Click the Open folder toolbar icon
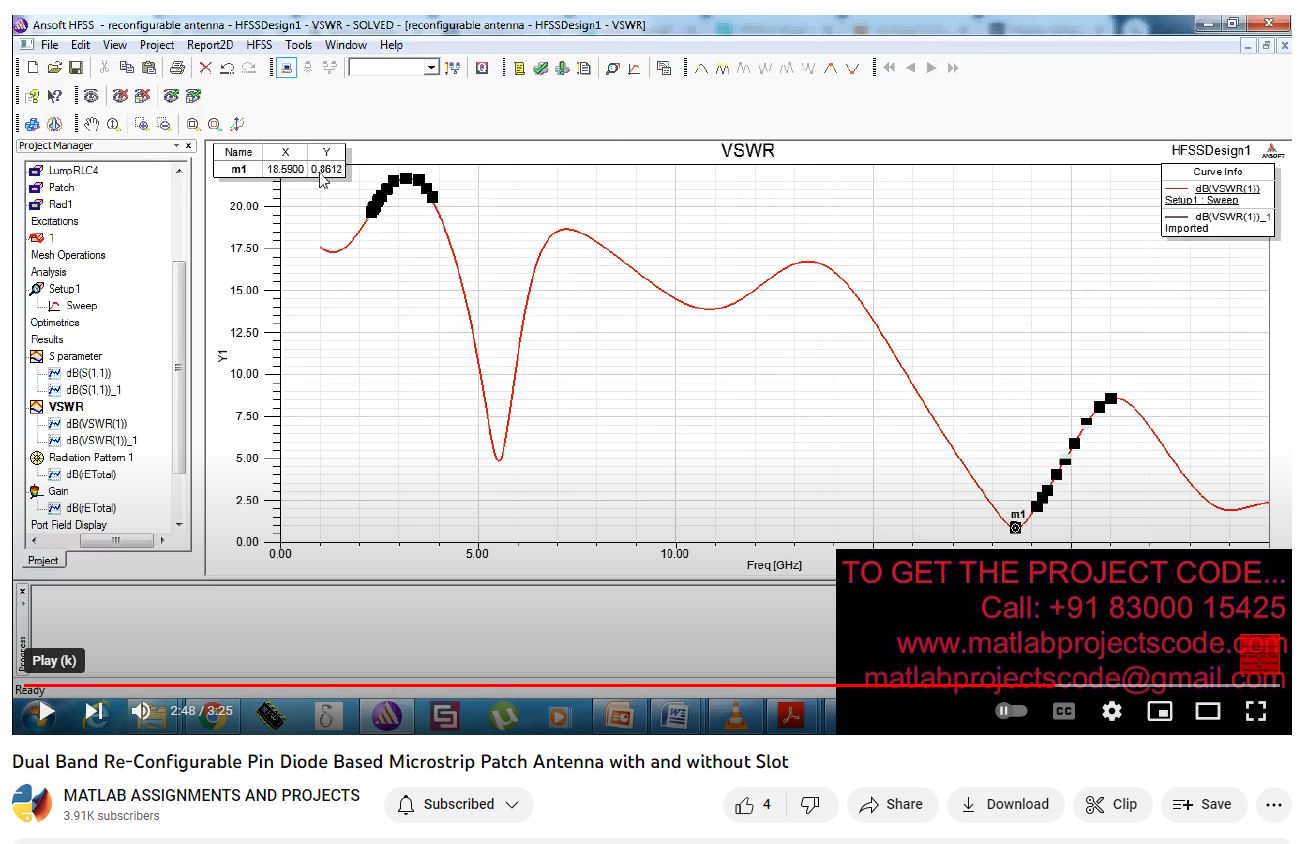1305x844 pixels. [54, 68]
